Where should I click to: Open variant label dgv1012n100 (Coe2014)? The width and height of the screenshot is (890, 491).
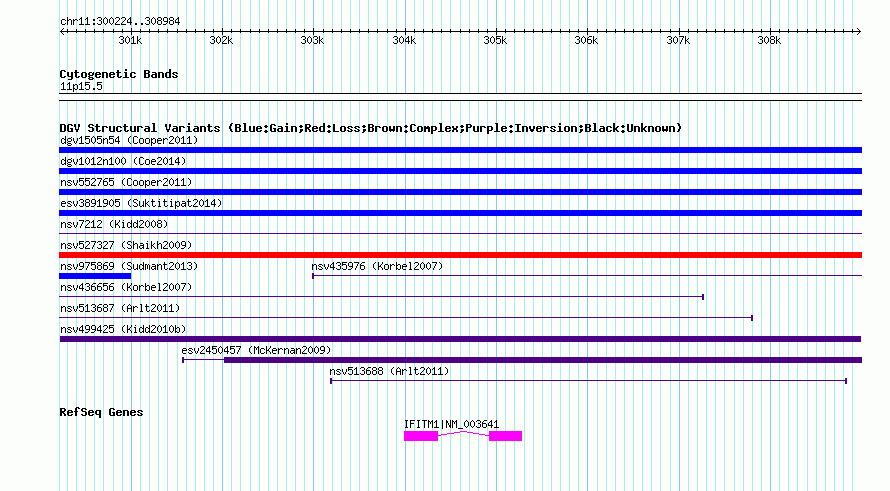123,161
